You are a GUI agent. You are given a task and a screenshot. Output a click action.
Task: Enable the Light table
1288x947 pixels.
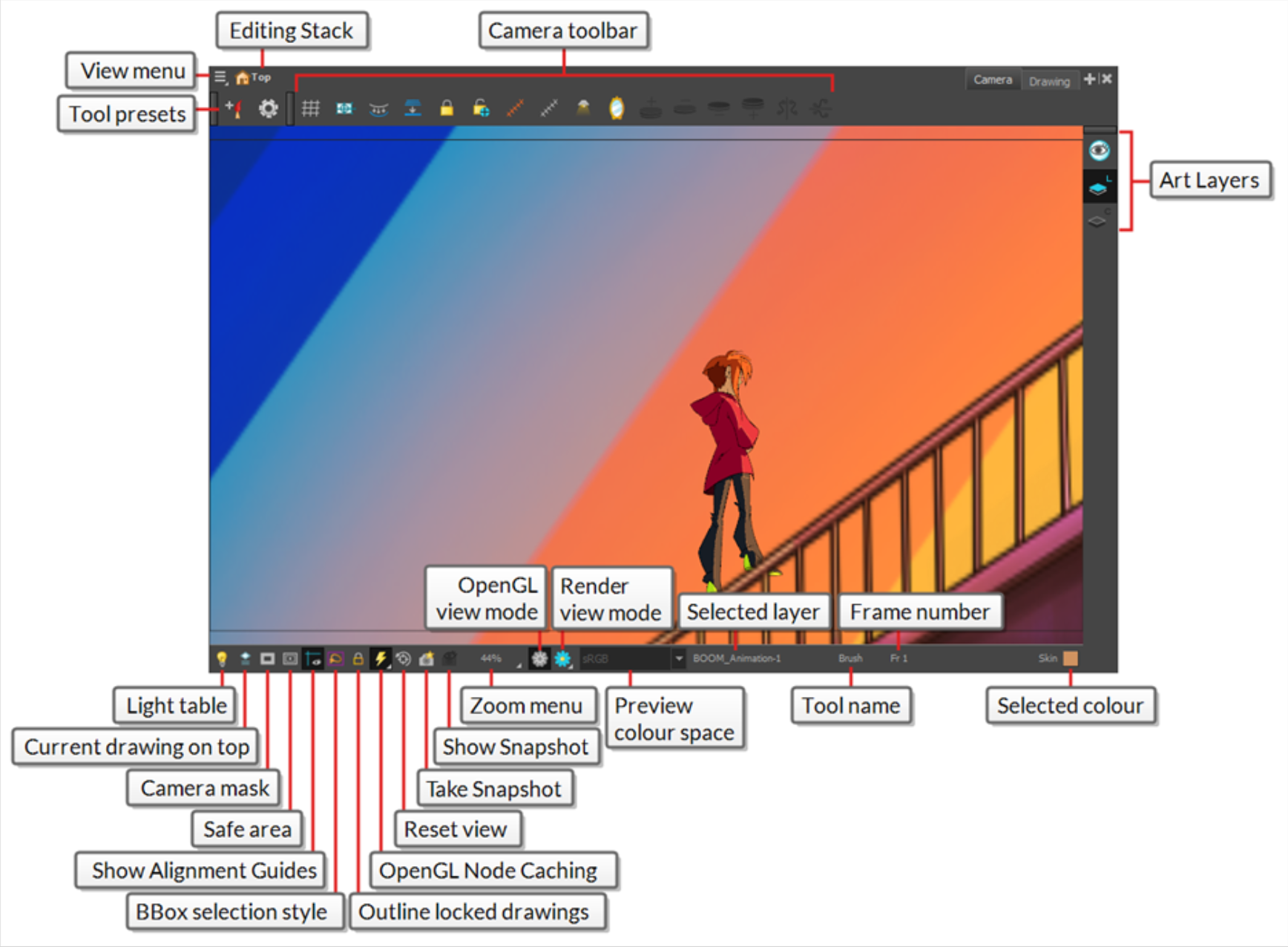[x=223, y=658]
